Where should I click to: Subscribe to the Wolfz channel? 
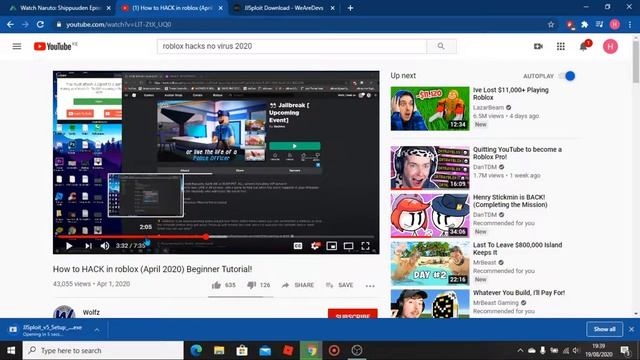[353, 314]
